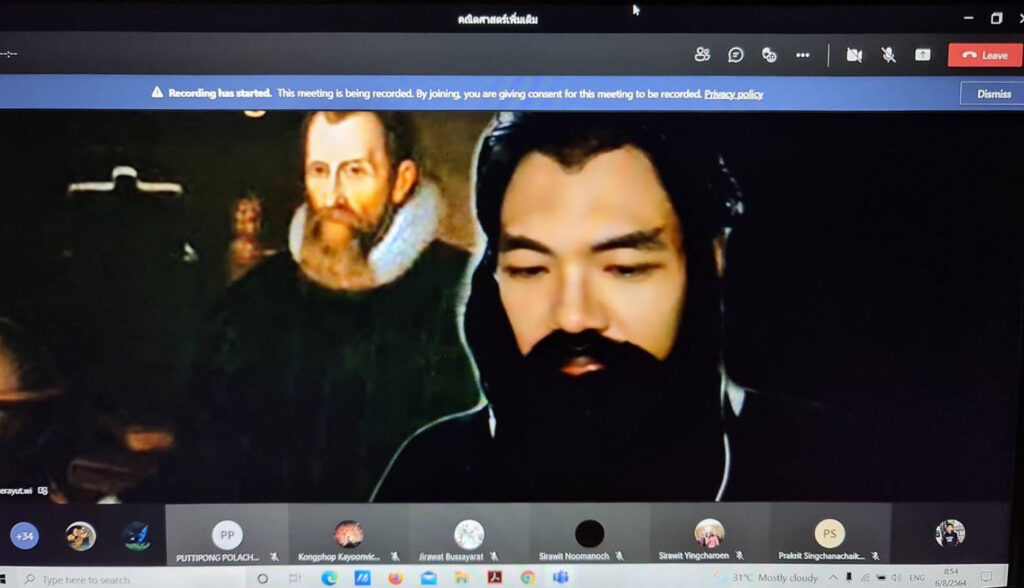The image size is (1024, 588).
Task: Select PUTTIPONG POLACH participant tile
Action: point(227,534)
